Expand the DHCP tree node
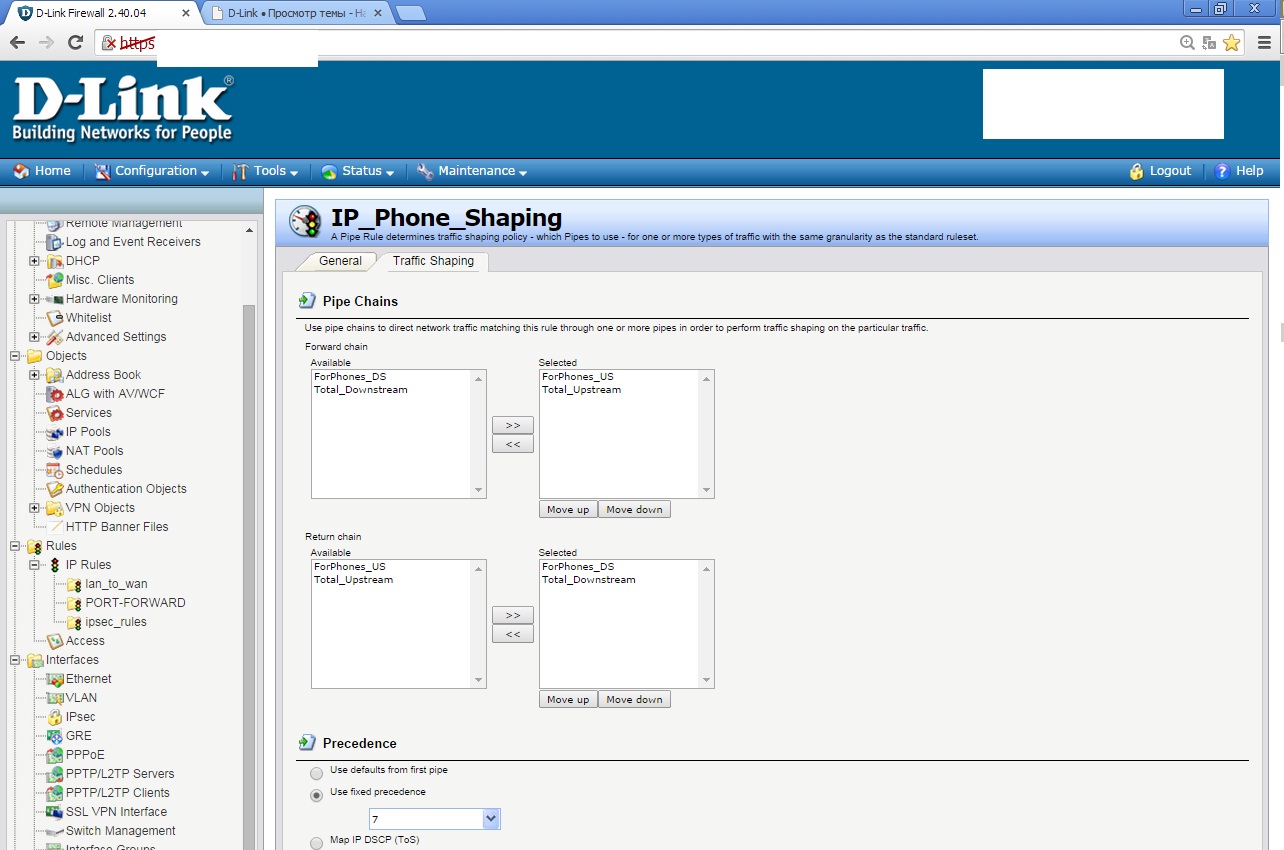 point(34,261)
